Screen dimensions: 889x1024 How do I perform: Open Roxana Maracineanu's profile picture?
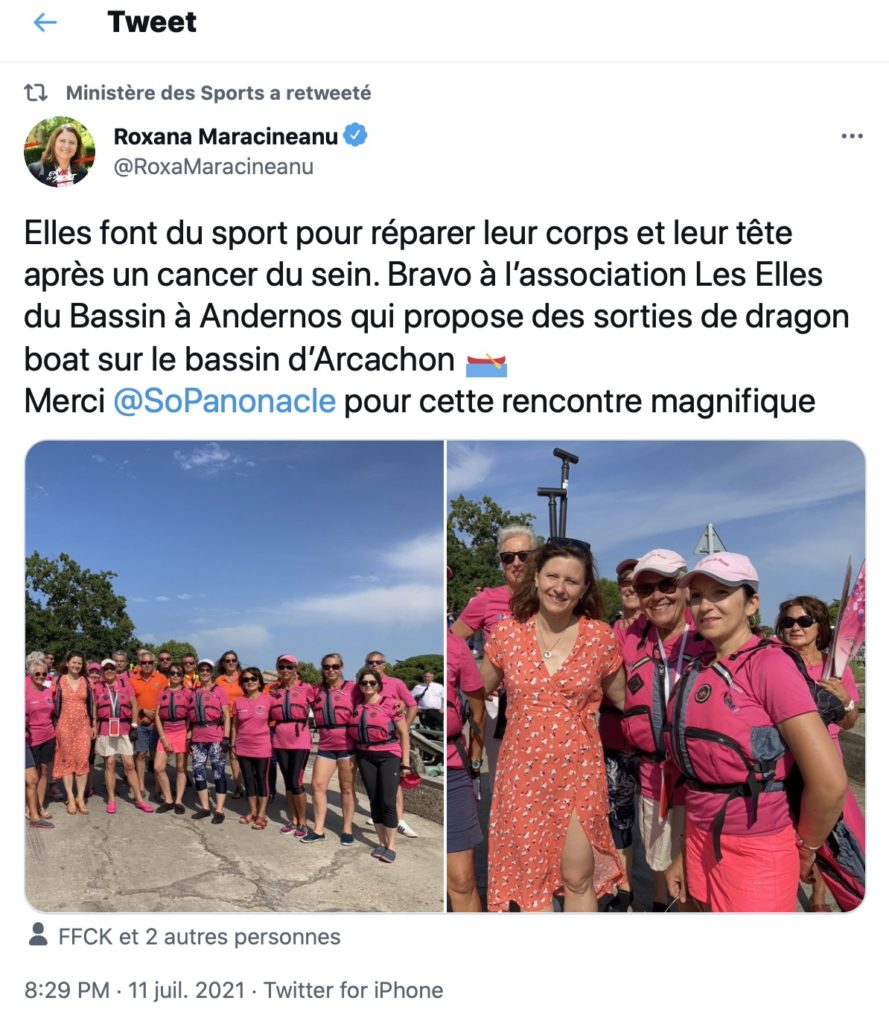59,152
